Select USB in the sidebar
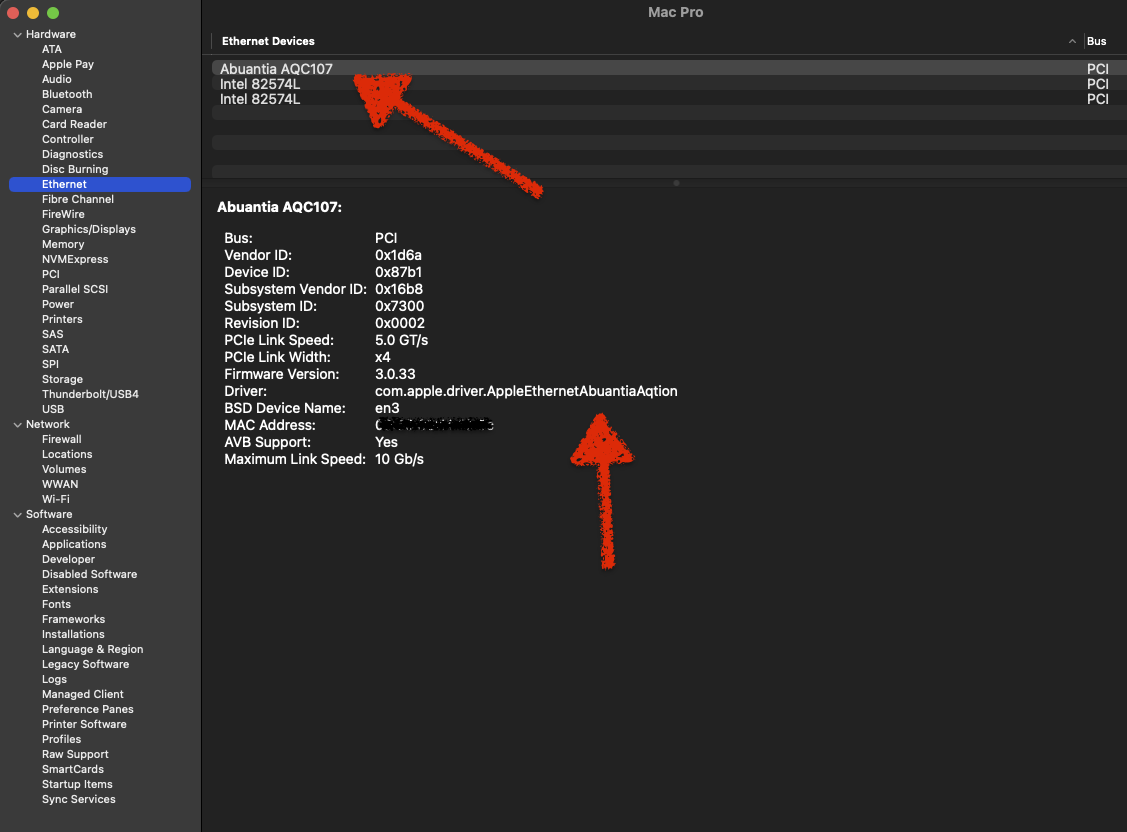This screenshot has height=832, width=1127. point(52,410)
